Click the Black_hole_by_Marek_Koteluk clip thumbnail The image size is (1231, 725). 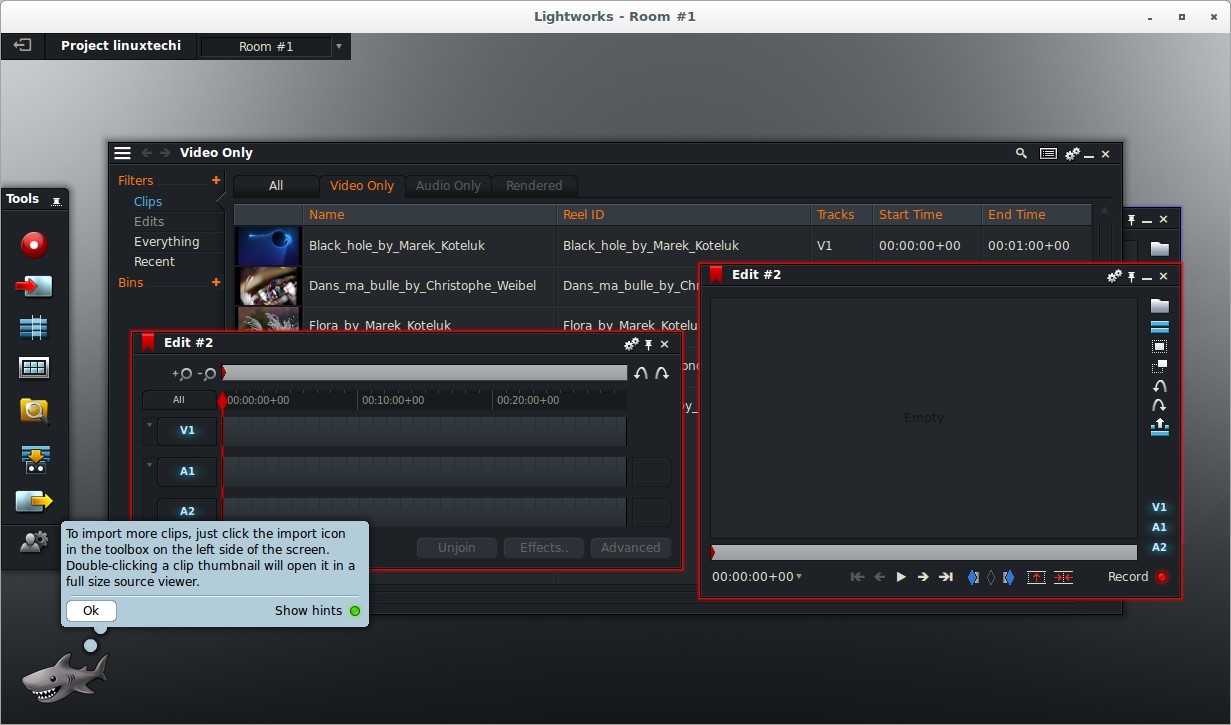[268, 245]
